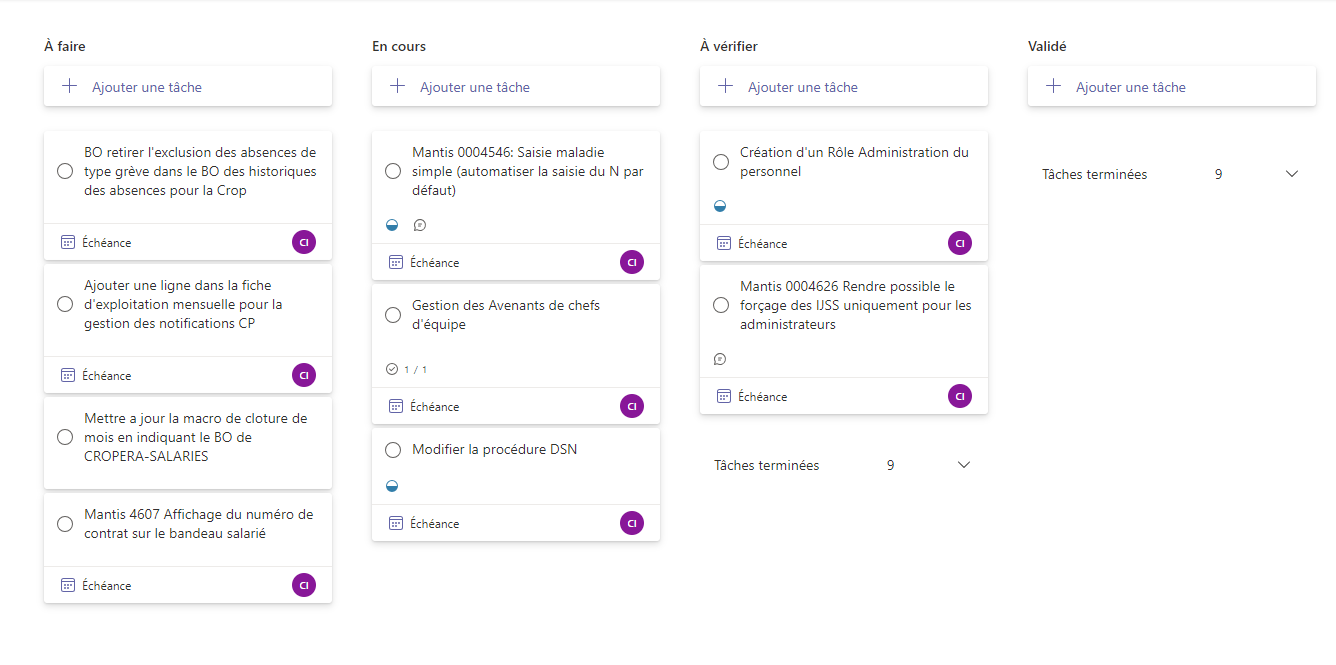Click the calendar icon on the Modifier la procédure DSN card
Viewport: 1336px width, 665px height.
(396, 523)
